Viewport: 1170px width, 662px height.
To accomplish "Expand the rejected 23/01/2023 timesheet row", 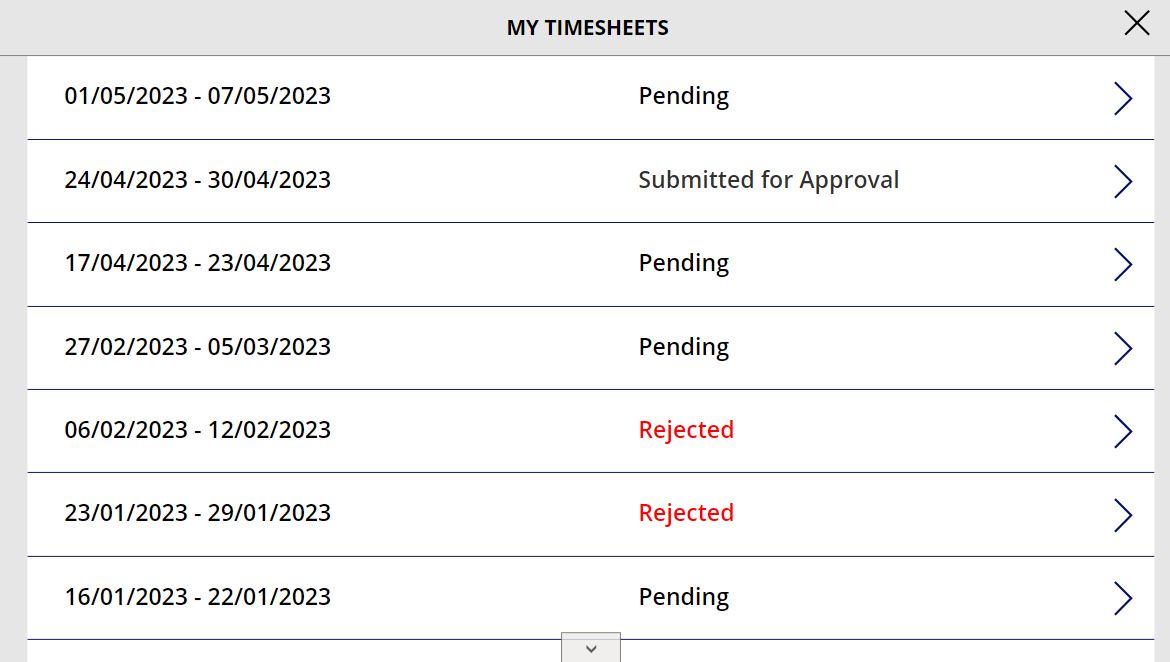I will pos(1122,514).
